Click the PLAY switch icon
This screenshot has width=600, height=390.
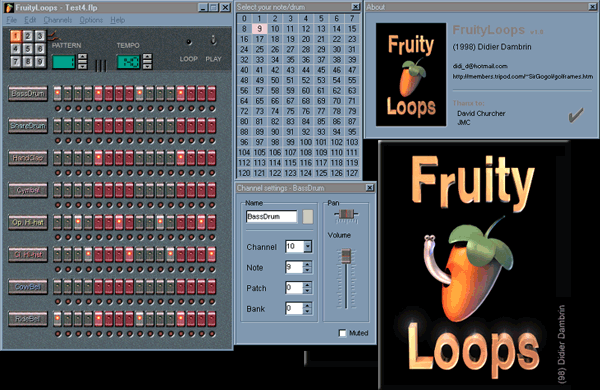point(214,40)
